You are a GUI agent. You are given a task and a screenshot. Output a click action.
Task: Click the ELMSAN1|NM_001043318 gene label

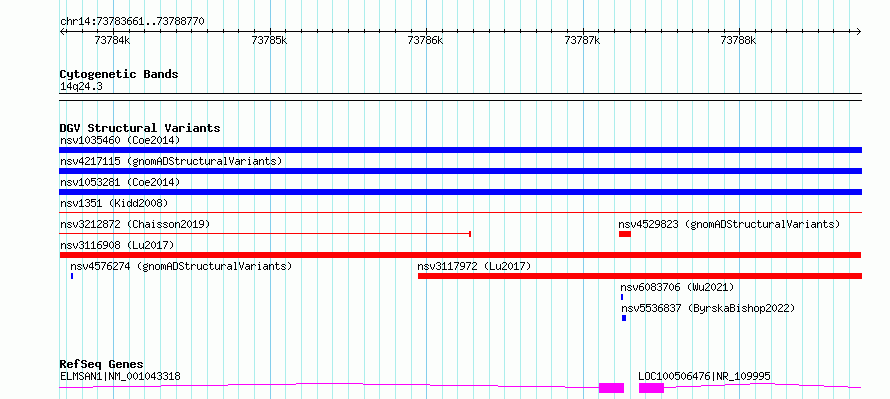click(x=120, y=376)
